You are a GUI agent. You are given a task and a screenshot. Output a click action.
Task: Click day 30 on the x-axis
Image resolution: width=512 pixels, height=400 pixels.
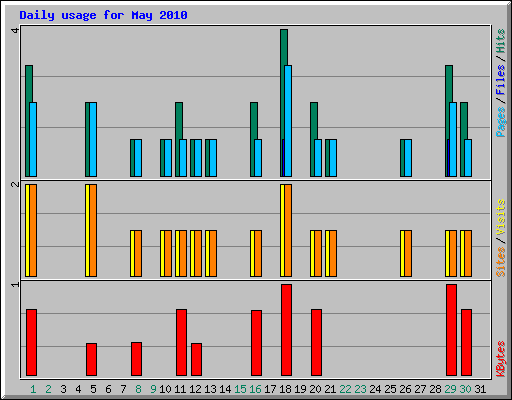[465, 389]
